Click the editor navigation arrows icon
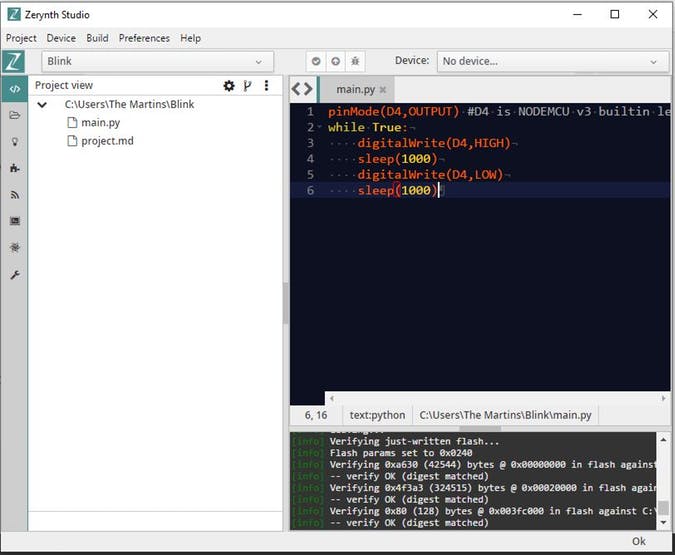Viewport: 675px width, 555px height. point(302,89)
